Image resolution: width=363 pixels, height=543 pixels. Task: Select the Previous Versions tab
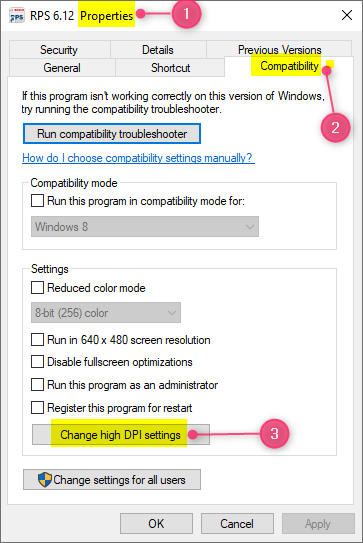coord(279,50)
